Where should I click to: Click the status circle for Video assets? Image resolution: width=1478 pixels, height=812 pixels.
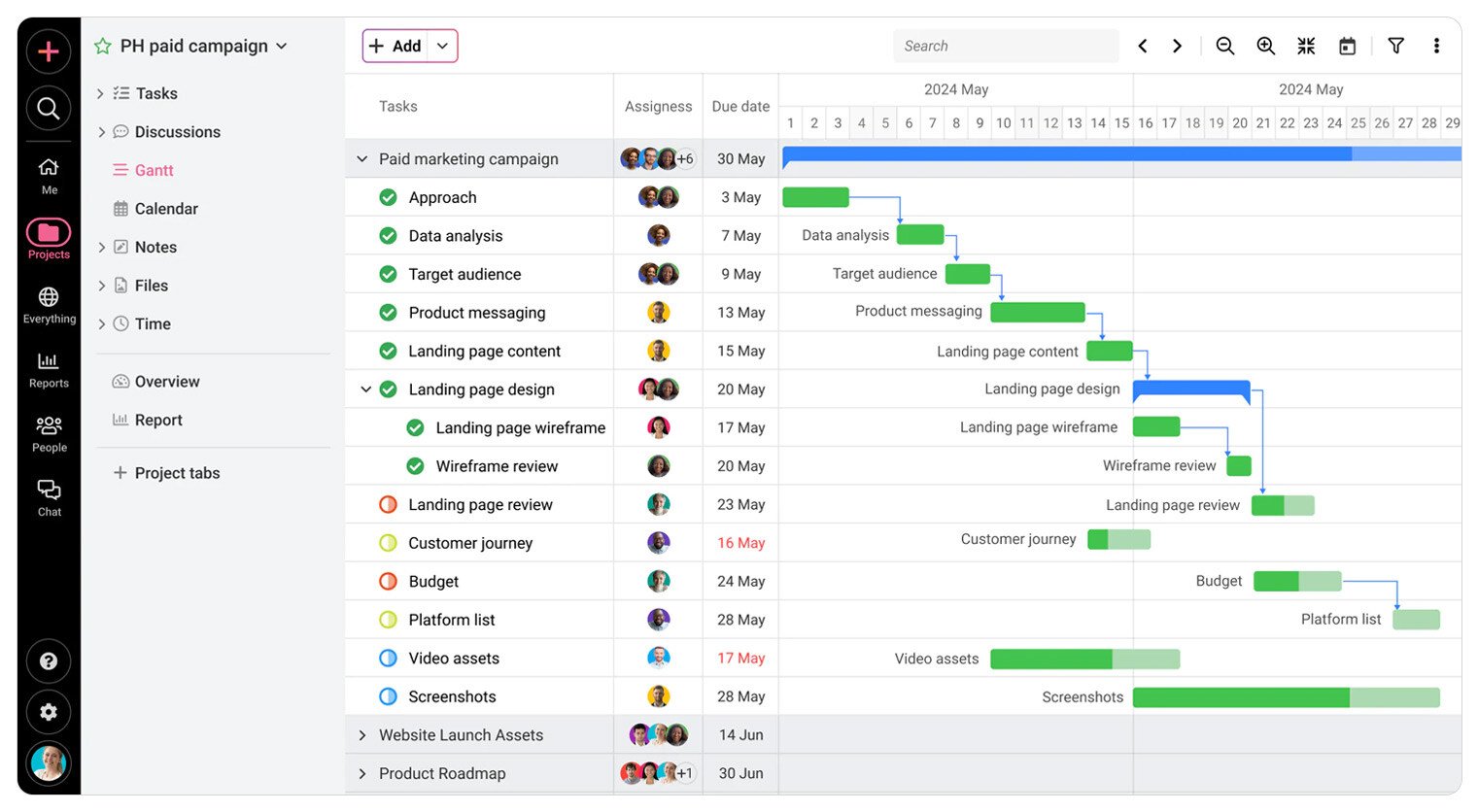tap(388, 658)
